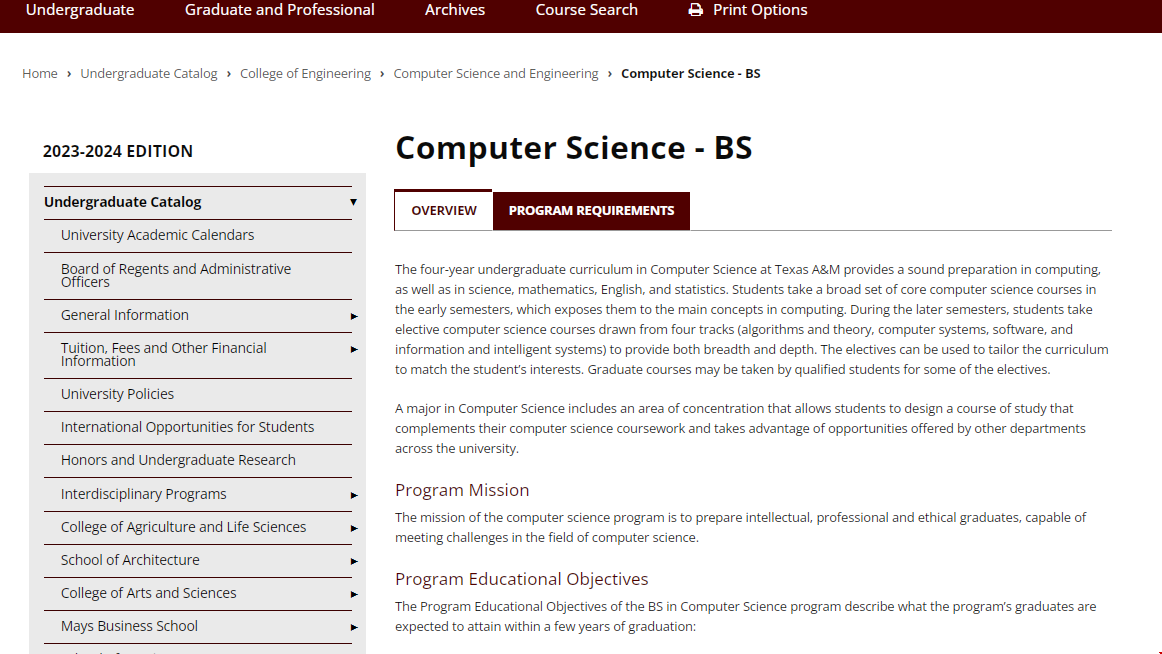1162x654 pixels.
Task: Click the printer icon beside Print Options
Action: 696,10
